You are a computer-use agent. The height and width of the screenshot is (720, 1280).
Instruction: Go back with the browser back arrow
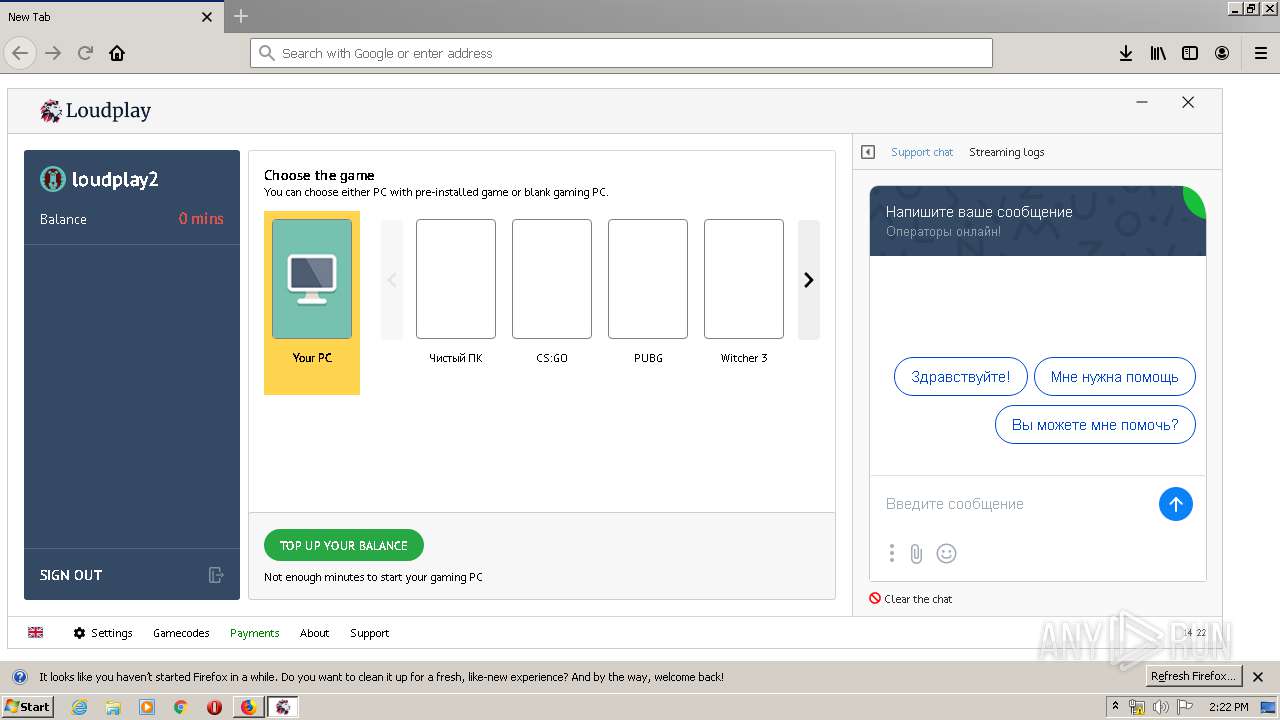(x=20, y=53)
